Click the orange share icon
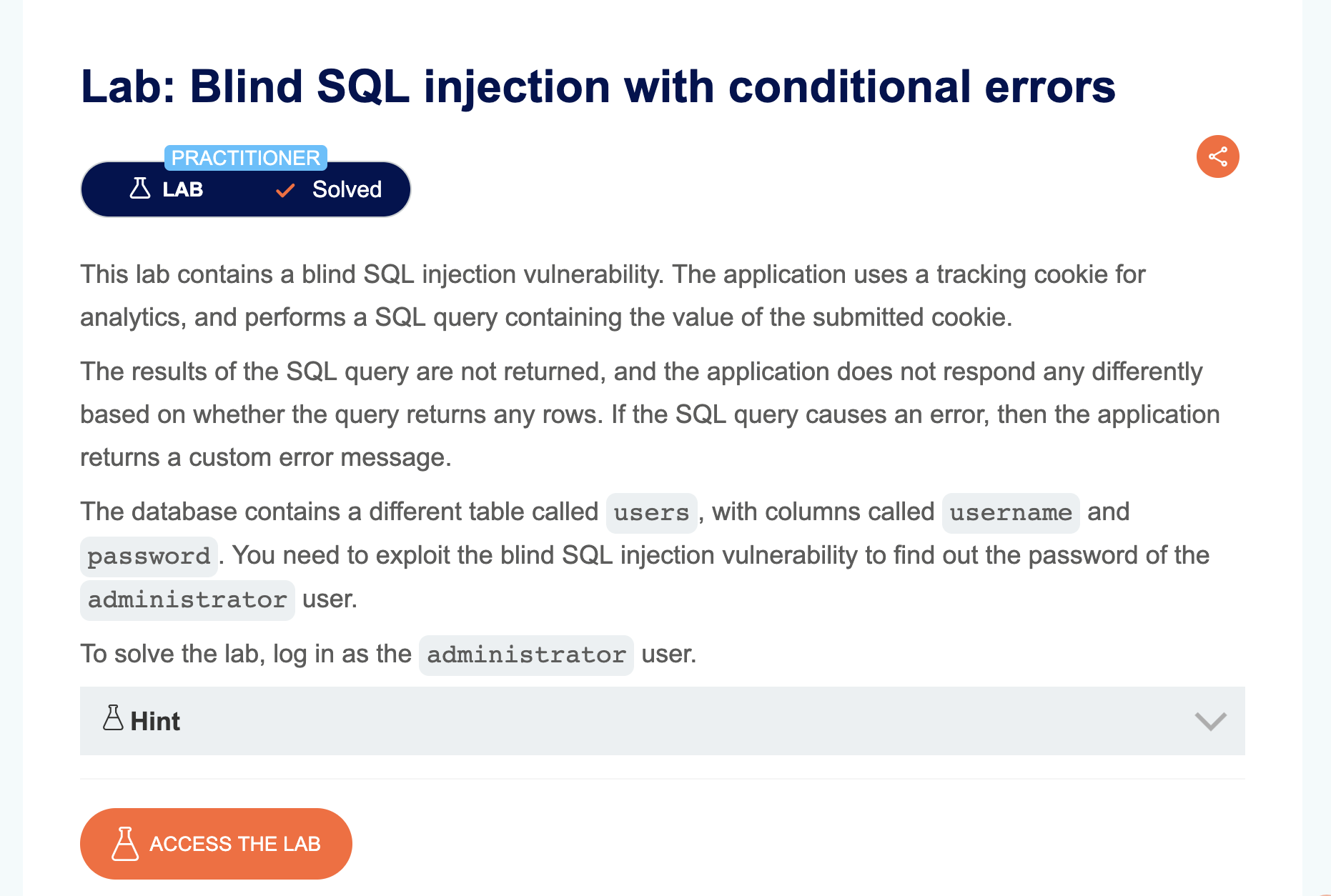1331x896 pixels. click(1217, 156)
